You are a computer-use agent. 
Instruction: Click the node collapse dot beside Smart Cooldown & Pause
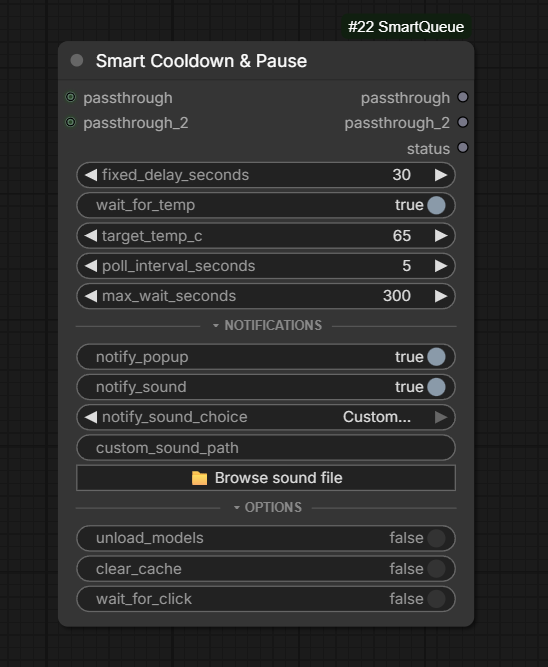coord(77,60)
